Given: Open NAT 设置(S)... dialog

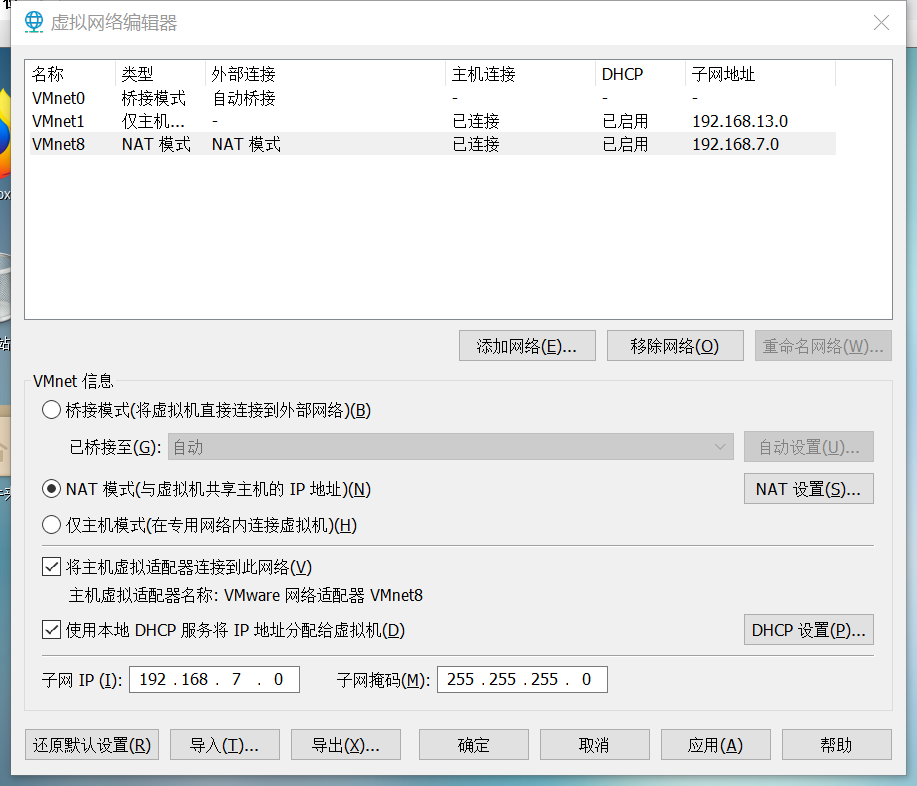Looking at the screenshot, I should (x=809, y=489).
